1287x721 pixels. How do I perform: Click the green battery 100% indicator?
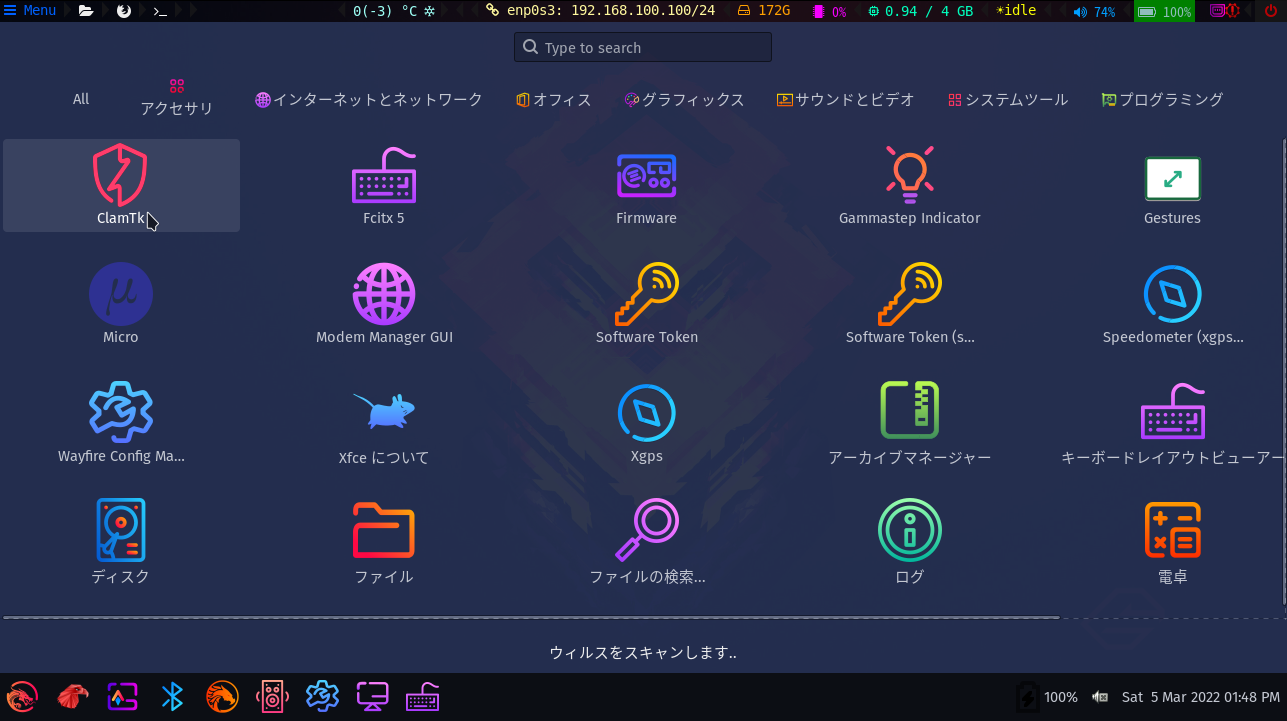tap(1164, 12)
